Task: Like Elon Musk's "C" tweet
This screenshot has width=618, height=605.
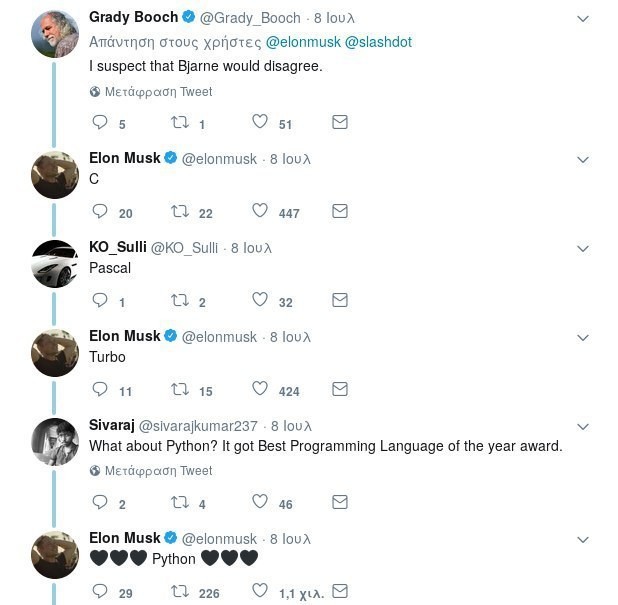Action: click(x=260, y=212)
